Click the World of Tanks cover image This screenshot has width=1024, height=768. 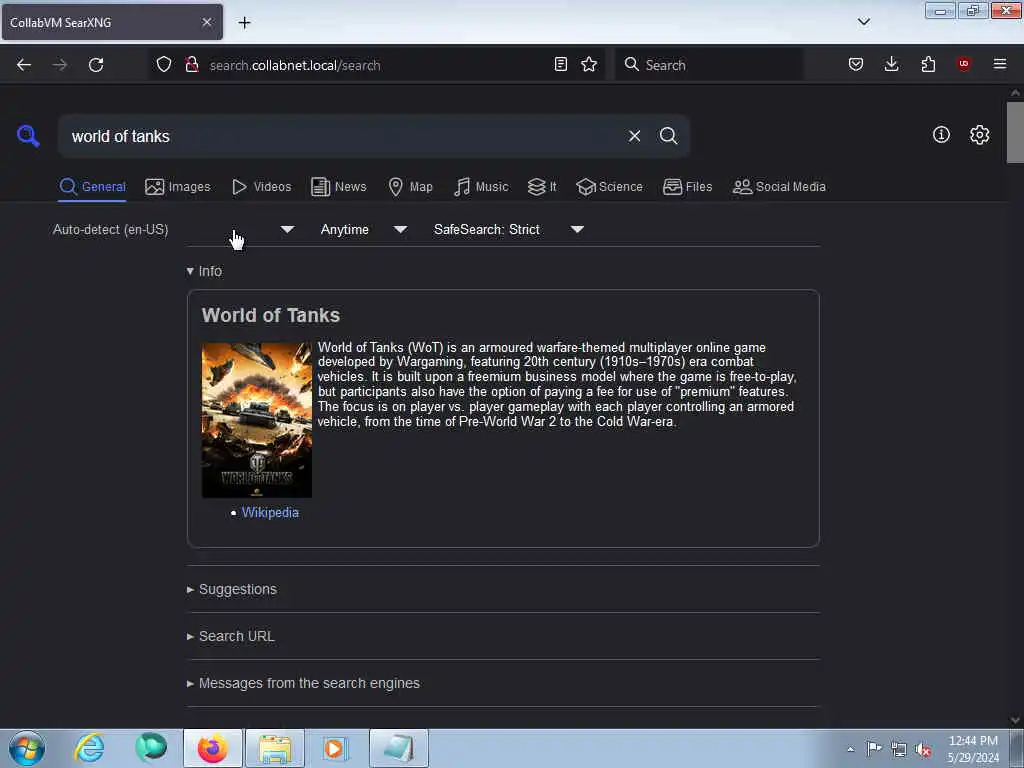point(257,420)
